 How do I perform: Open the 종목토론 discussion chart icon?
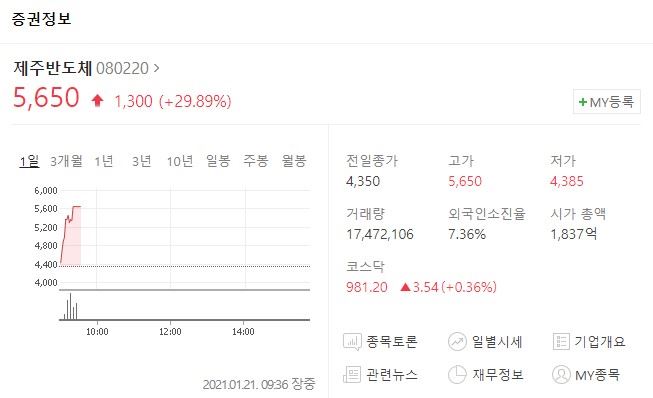(352, 342)
